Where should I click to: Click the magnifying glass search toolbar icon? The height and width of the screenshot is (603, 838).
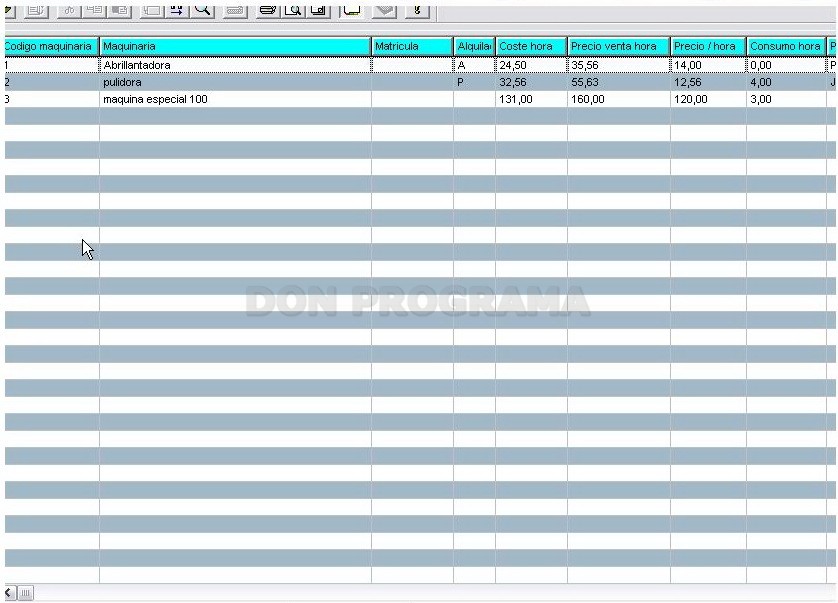click(202, 10)
